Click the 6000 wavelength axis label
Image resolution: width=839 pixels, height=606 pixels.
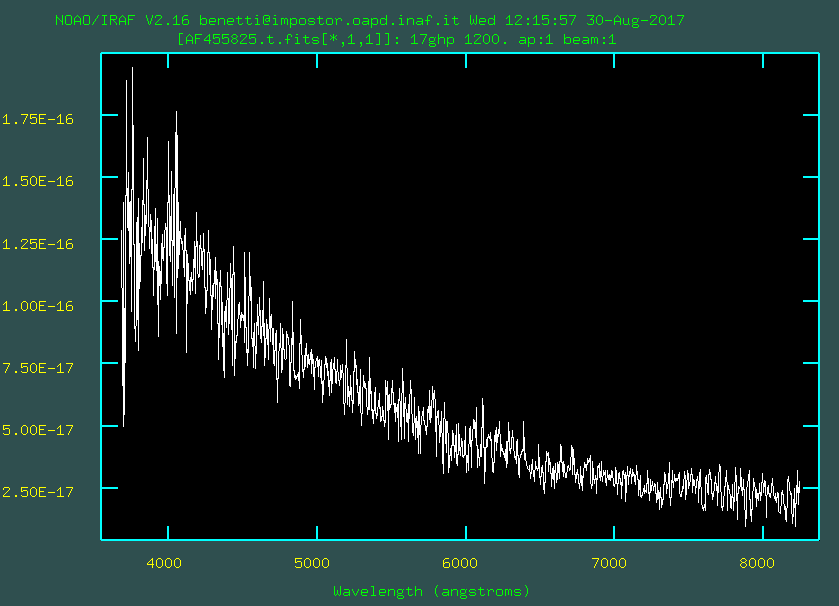tap(460, 563)
